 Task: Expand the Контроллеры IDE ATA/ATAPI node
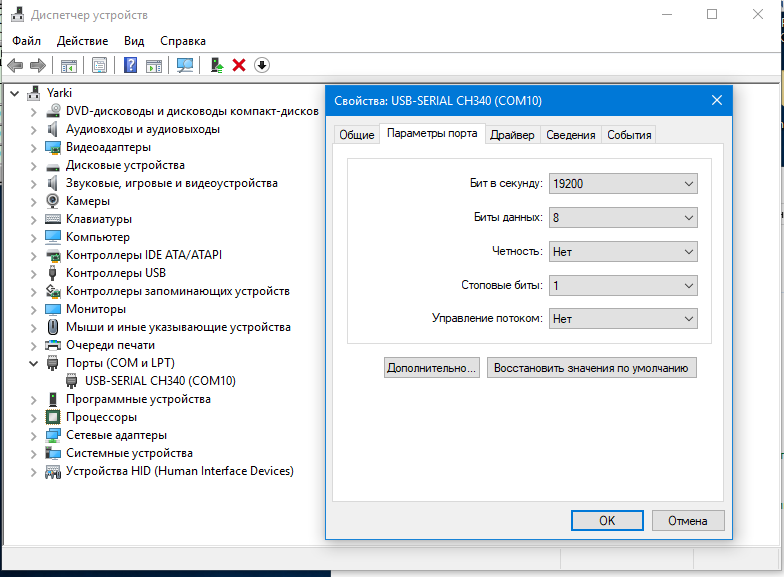tap(34, 255)
